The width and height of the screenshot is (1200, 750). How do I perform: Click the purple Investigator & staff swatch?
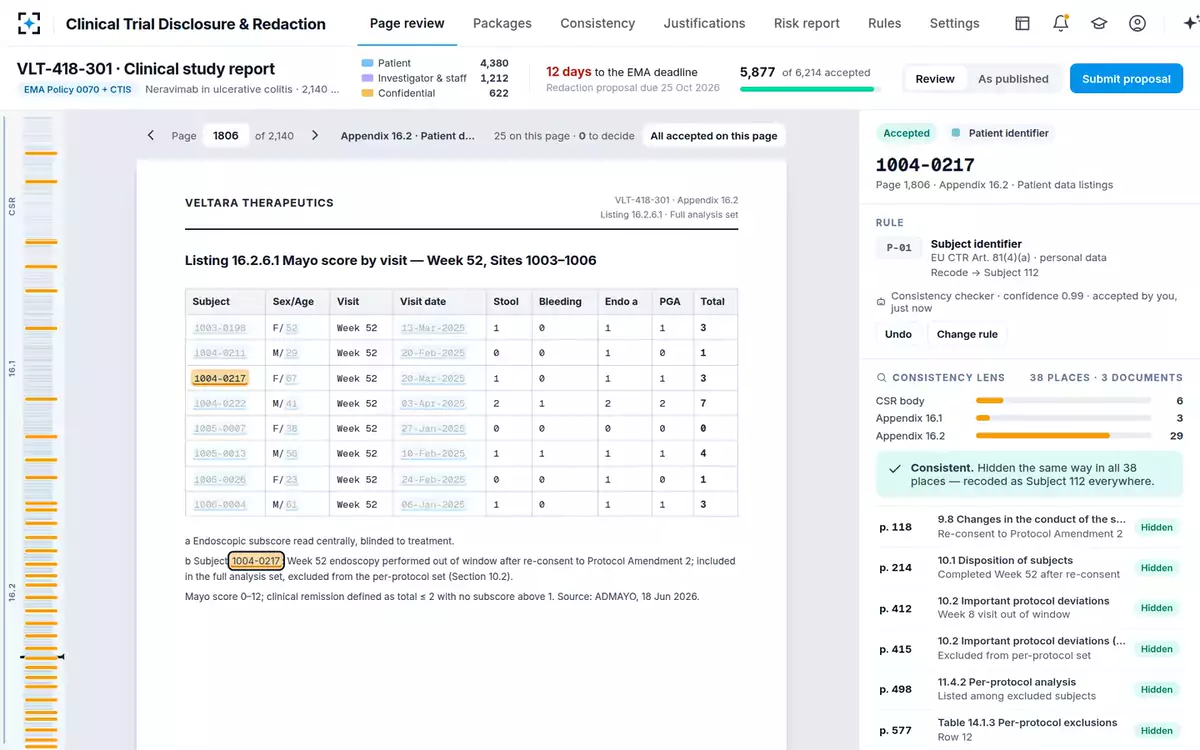point(368,78)
